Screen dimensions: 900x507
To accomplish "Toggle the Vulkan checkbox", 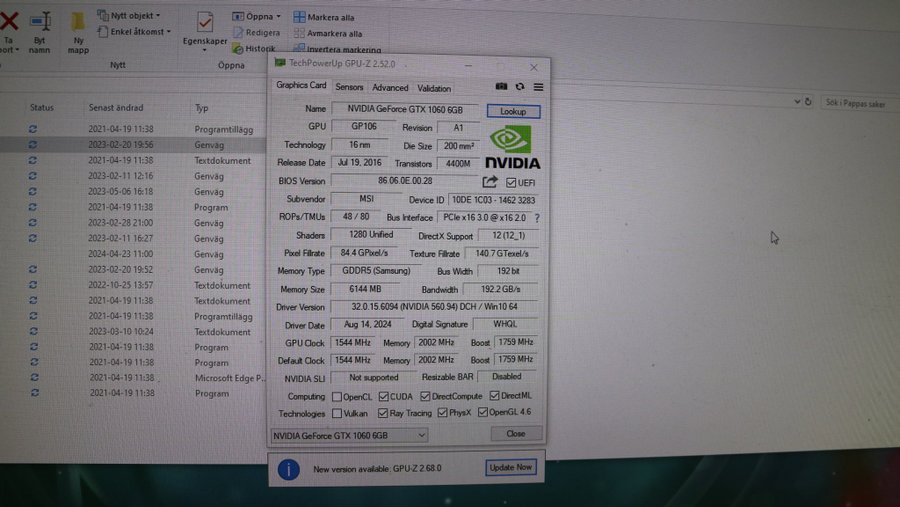I will [337, 413].
